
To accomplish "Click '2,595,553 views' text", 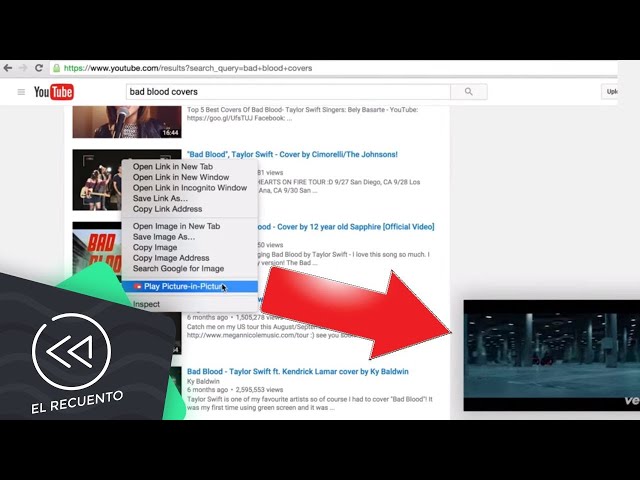I will coord(259,390).
